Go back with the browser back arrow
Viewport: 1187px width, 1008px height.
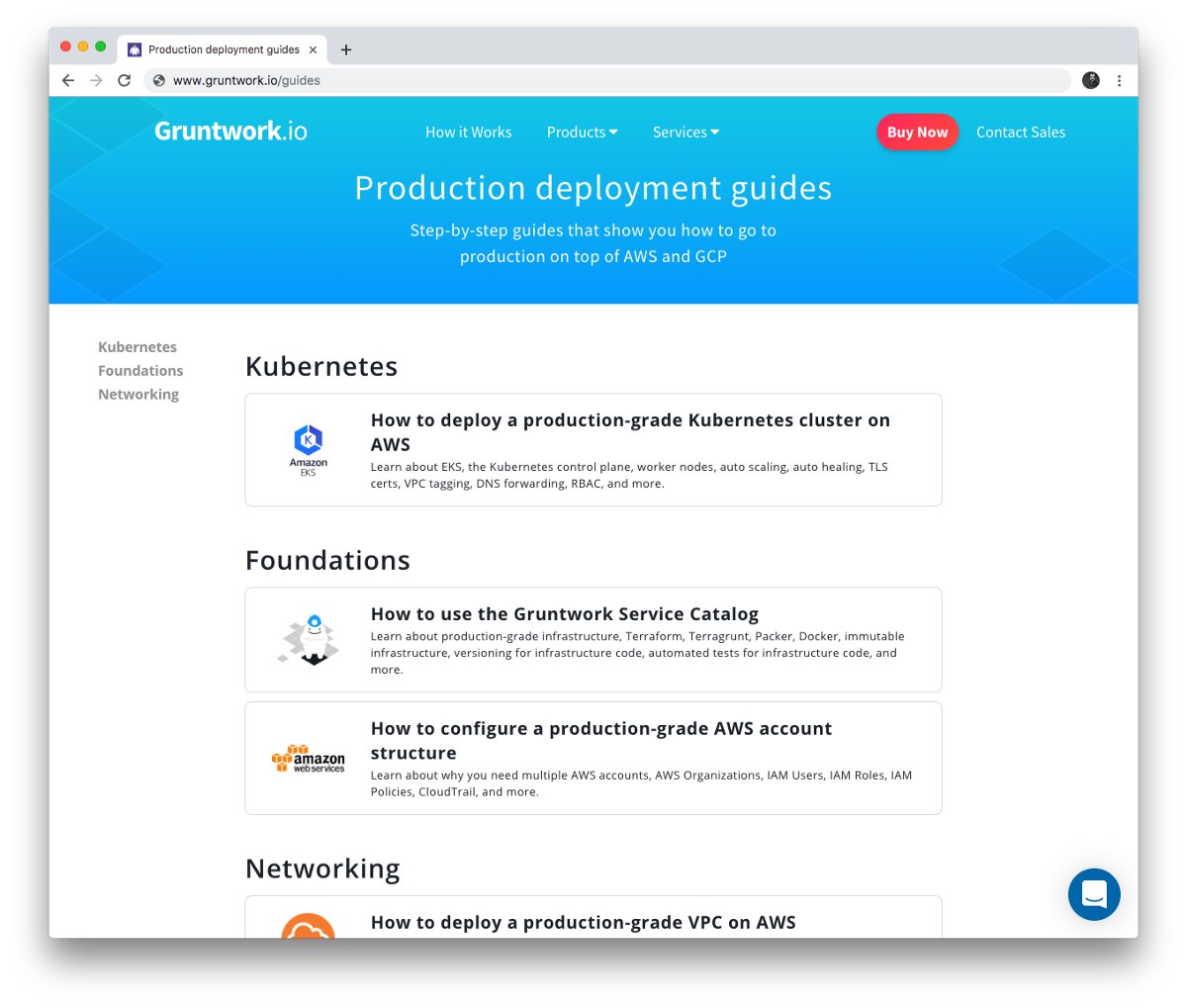[x=68, y=80]
